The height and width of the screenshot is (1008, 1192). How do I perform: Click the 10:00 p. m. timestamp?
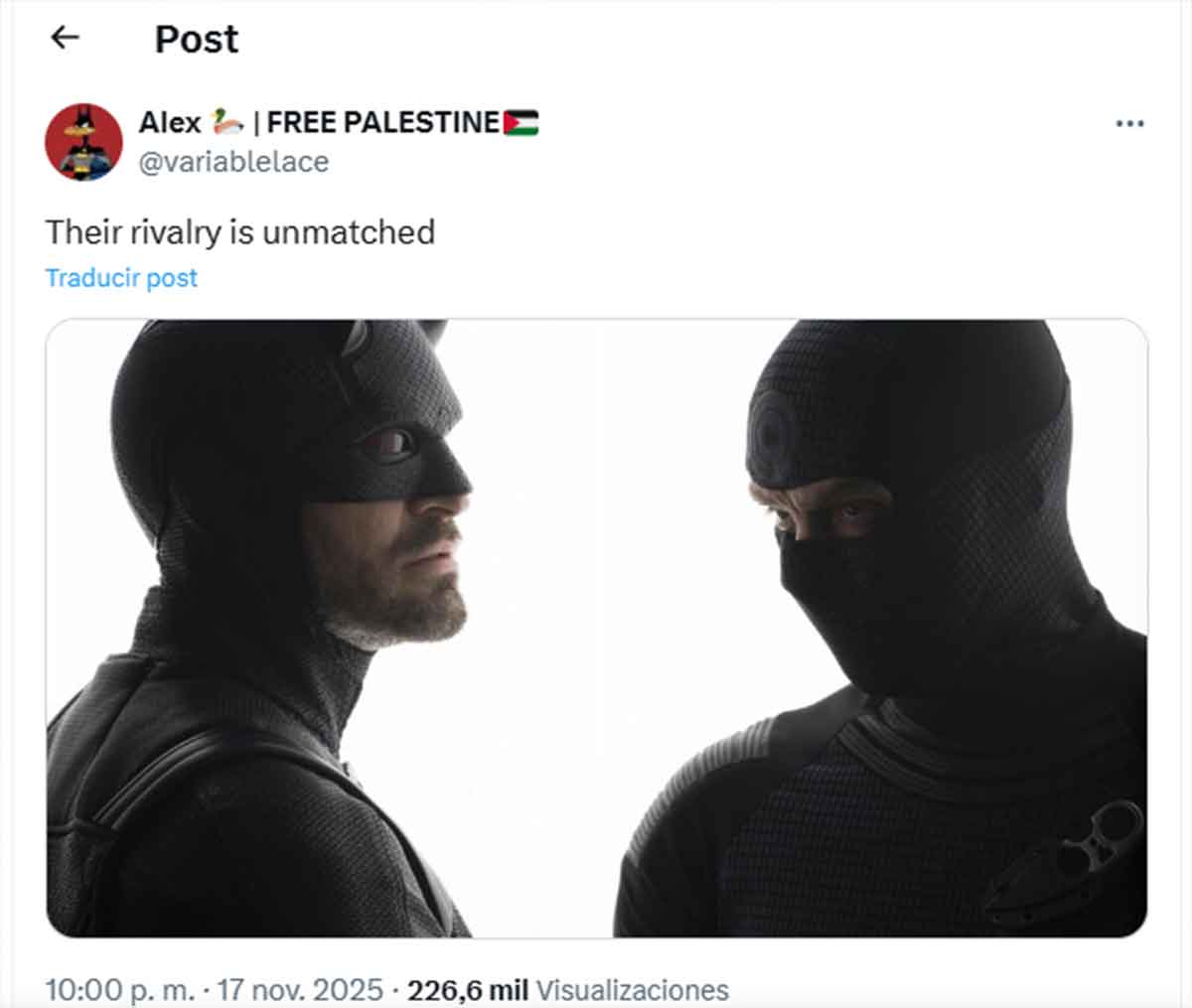120,989
